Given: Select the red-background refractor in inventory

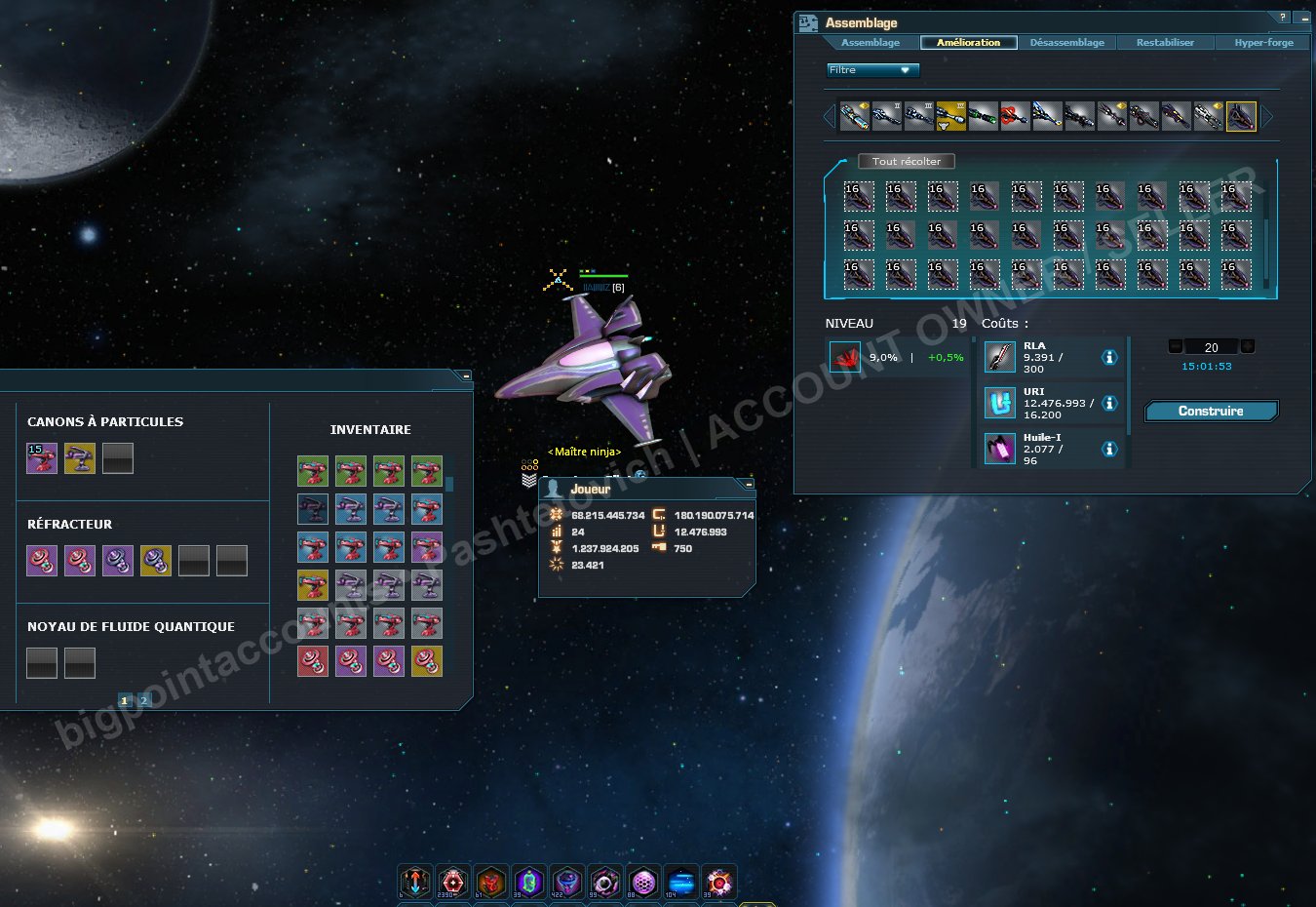Looking at the screenshot, I should pyautogui.click(x=313, y=661).
